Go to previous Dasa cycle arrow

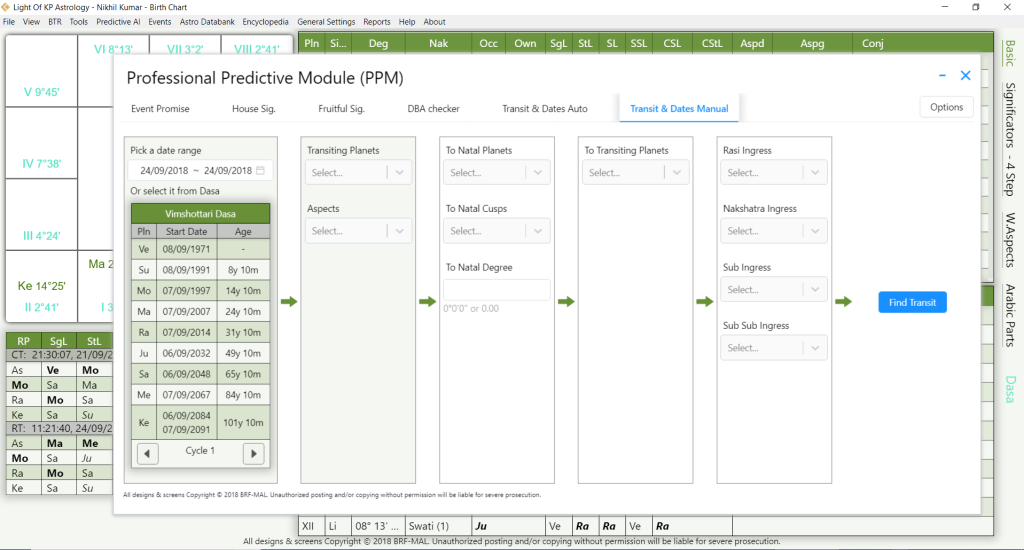148,453
